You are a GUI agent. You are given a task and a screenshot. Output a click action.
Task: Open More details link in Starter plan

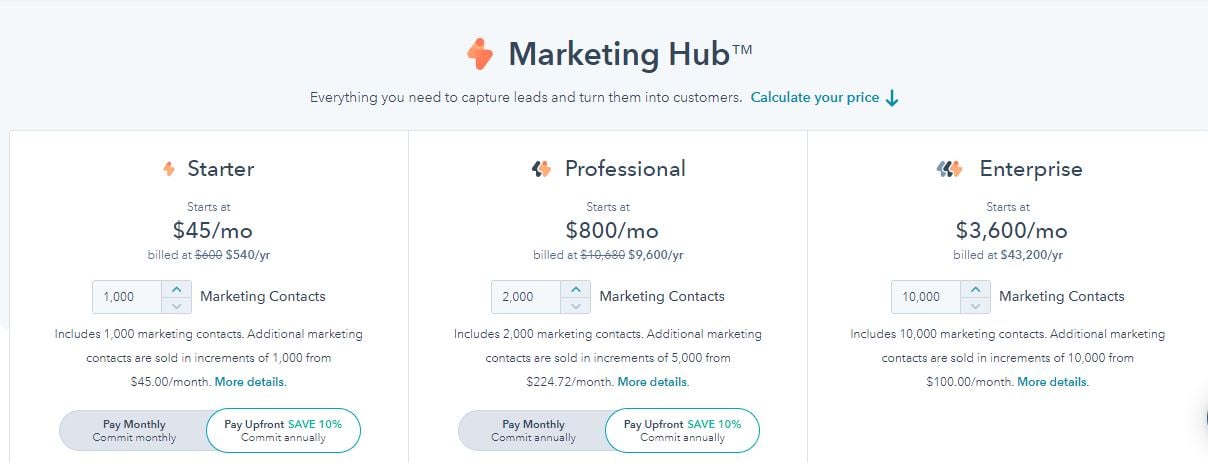249,382
